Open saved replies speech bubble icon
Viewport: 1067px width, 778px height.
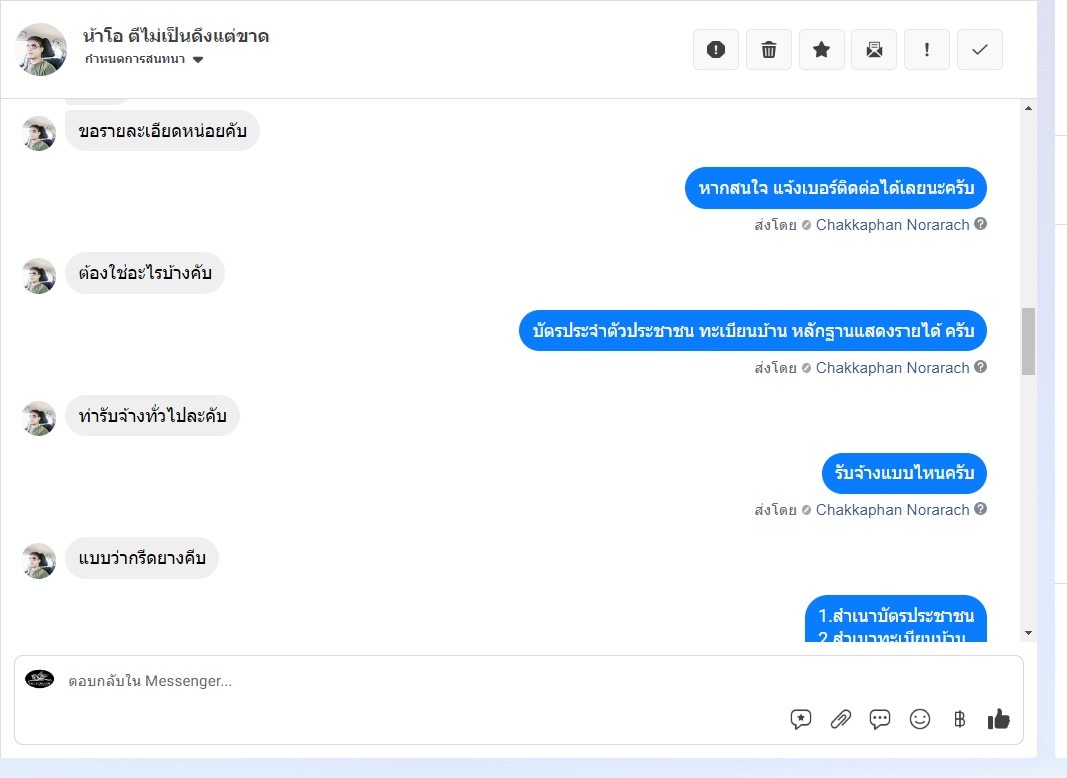tap(801, 719)
